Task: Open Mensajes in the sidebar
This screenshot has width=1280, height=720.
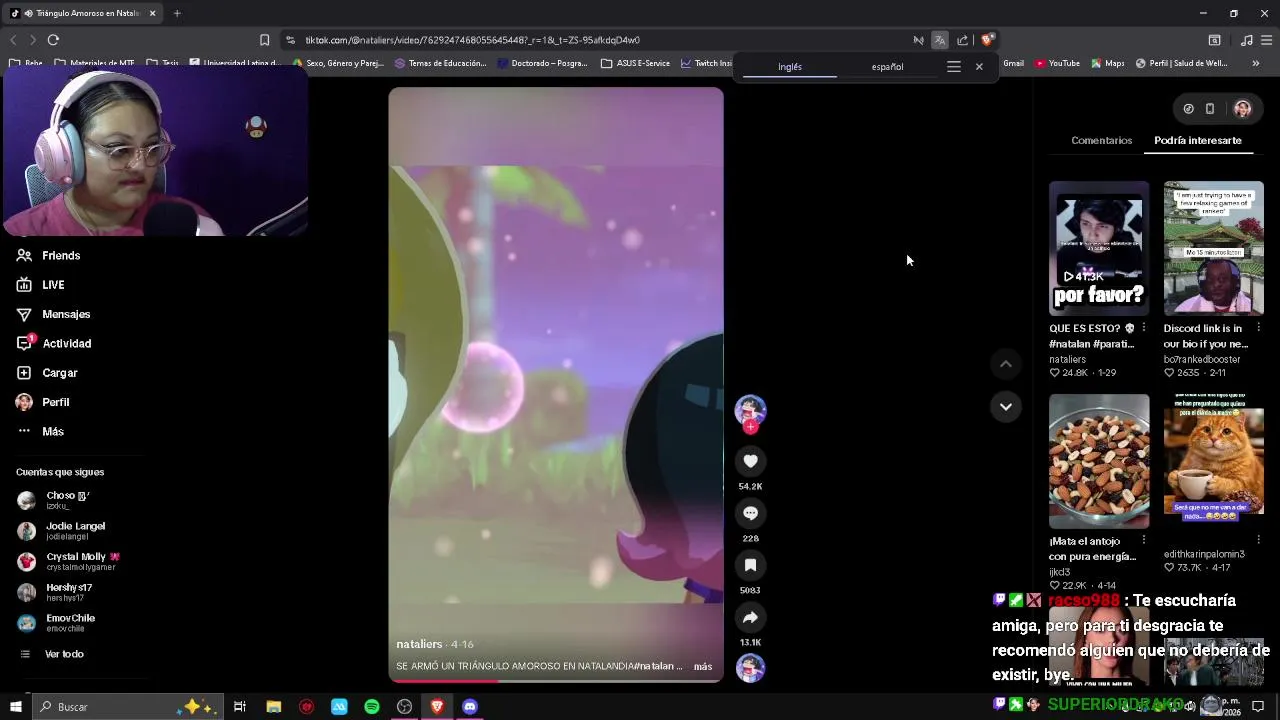Action: 53,314
